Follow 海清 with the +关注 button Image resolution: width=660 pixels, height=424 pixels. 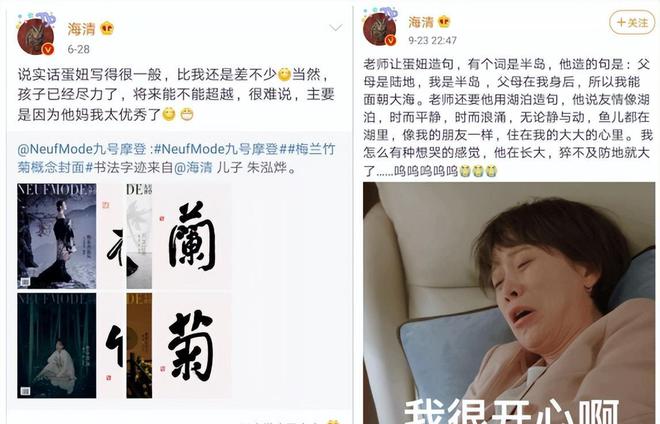pyautogui.click(x=632, y=22)
